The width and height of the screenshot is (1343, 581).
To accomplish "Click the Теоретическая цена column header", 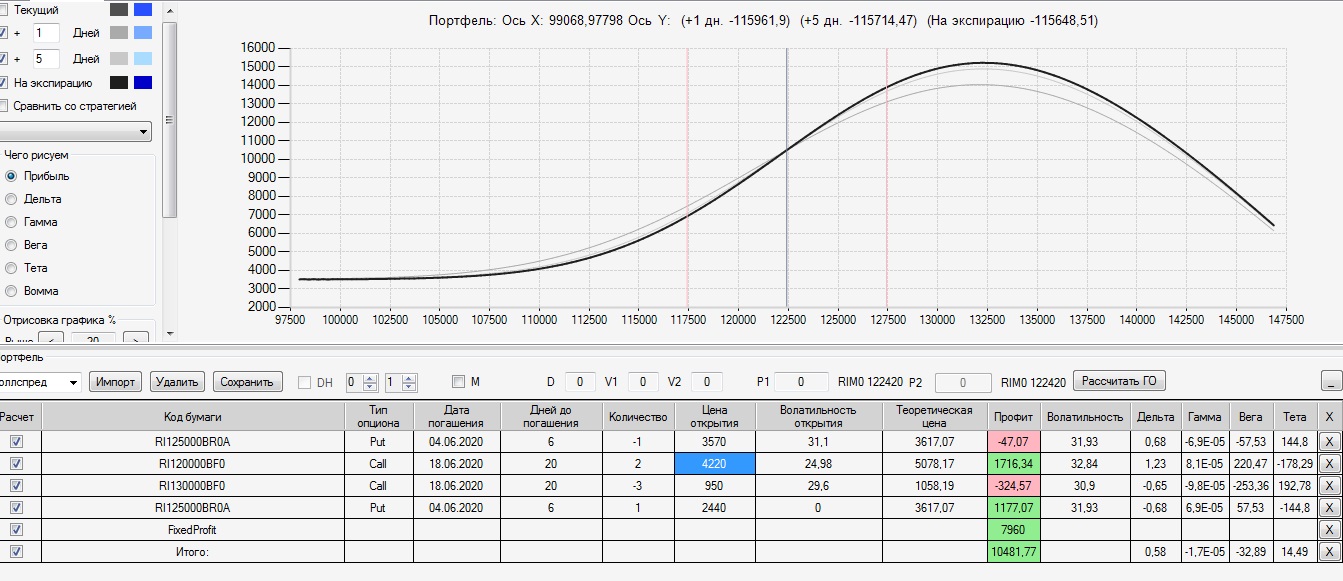I will tap(935, 417).
